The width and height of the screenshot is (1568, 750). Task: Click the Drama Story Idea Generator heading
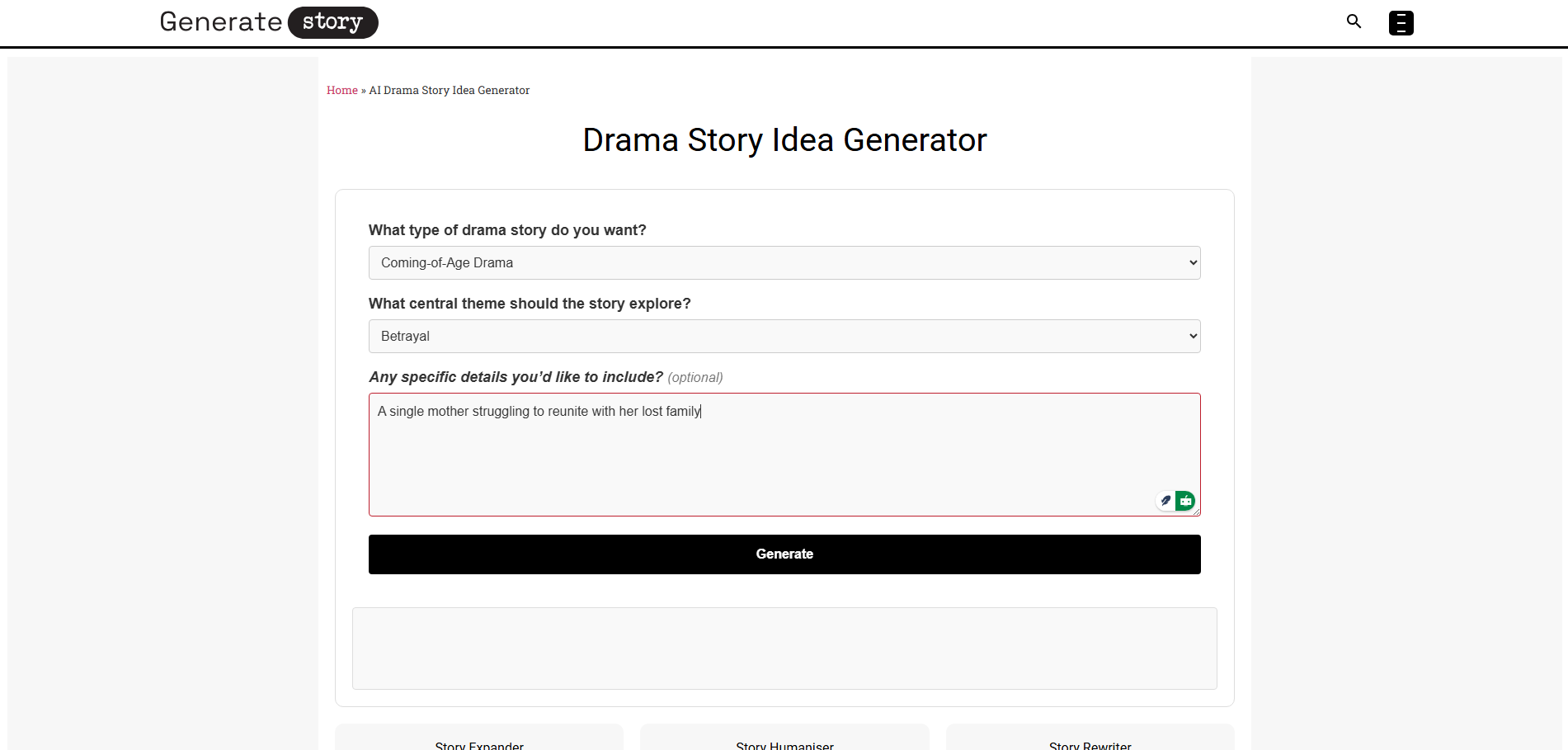pyautogui.click(x=784, y=140)
